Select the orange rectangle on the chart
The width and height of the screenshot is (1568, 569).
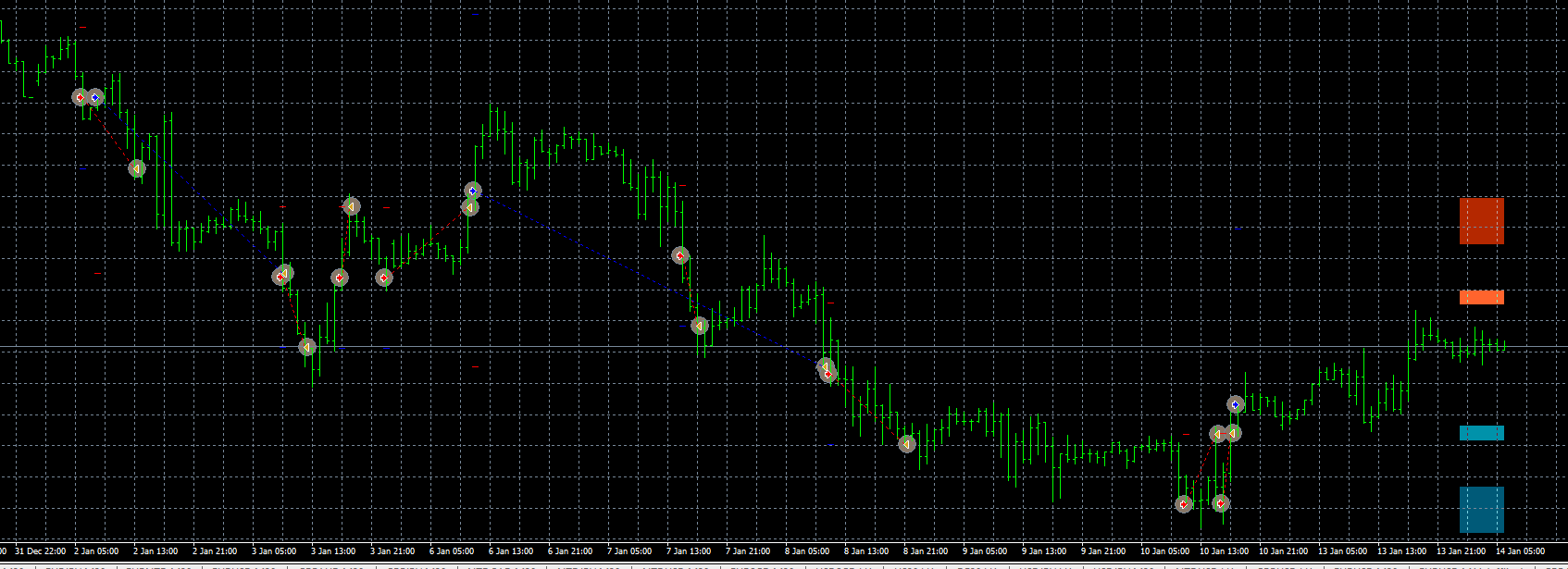pyautogui.click(x=1482, y=297)
